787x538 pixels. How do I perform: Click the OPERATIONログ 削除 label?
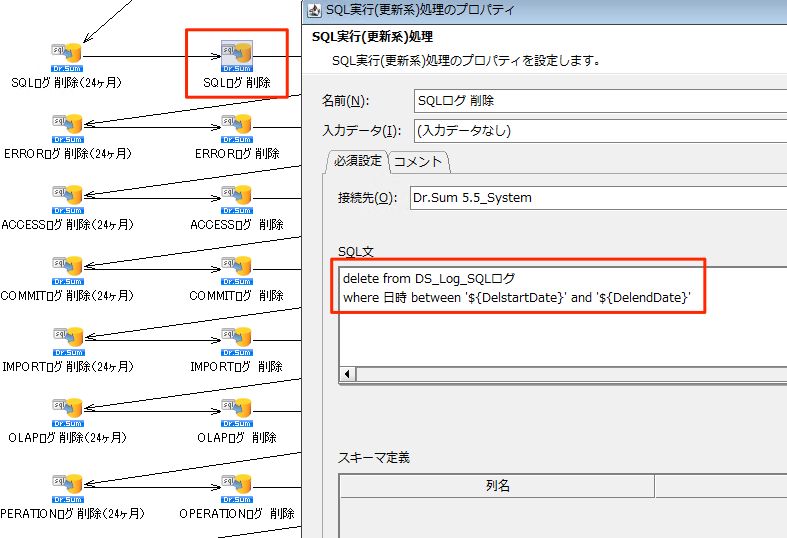click(x=236, y=513)
